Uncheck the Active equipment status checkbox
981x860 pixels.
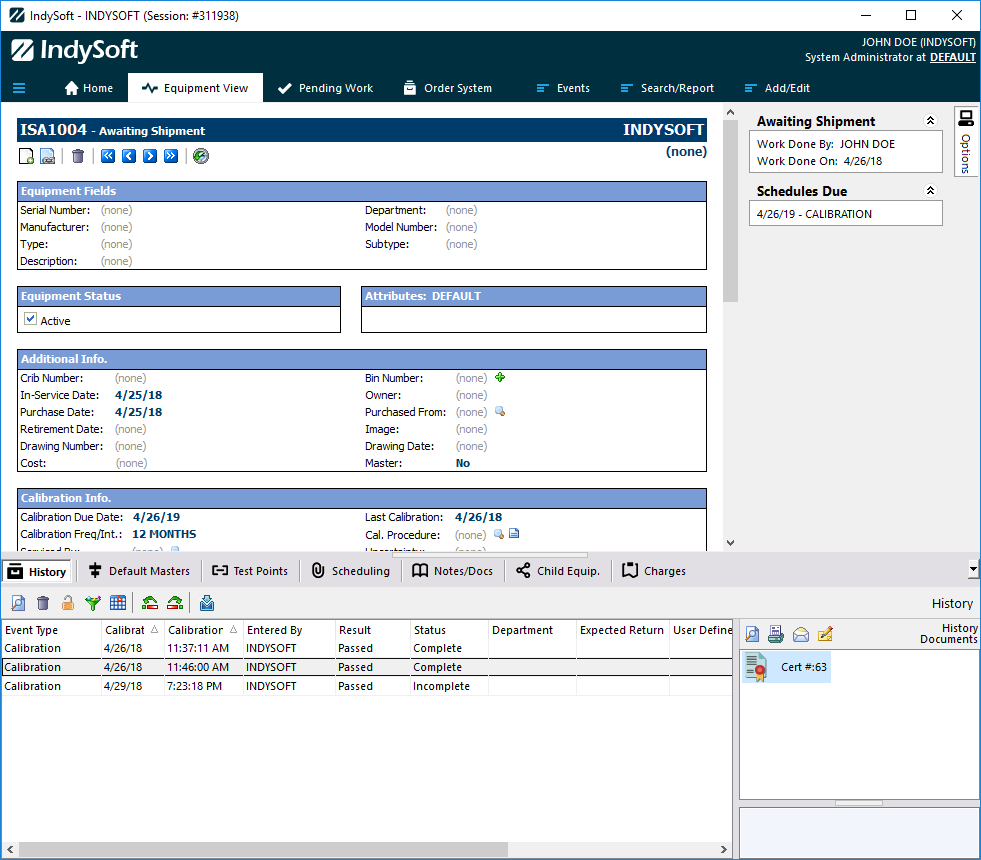coord(30,320)
